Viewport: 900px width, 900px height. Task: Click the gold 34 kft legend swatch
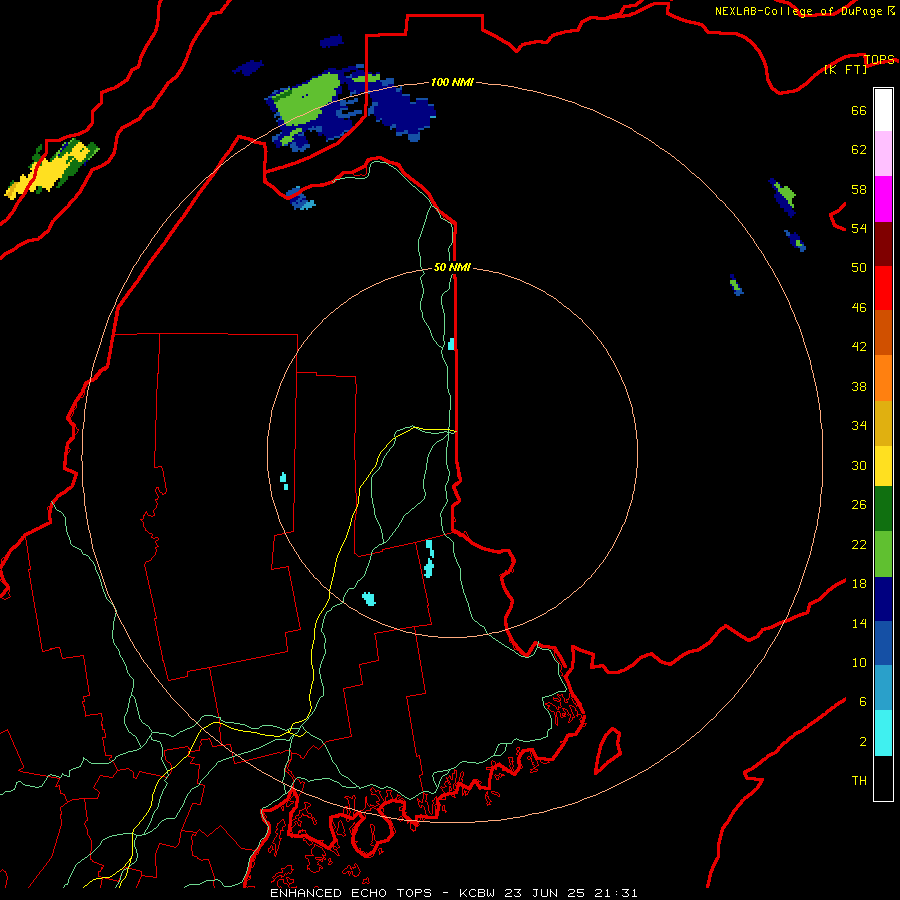pos(883,423)
